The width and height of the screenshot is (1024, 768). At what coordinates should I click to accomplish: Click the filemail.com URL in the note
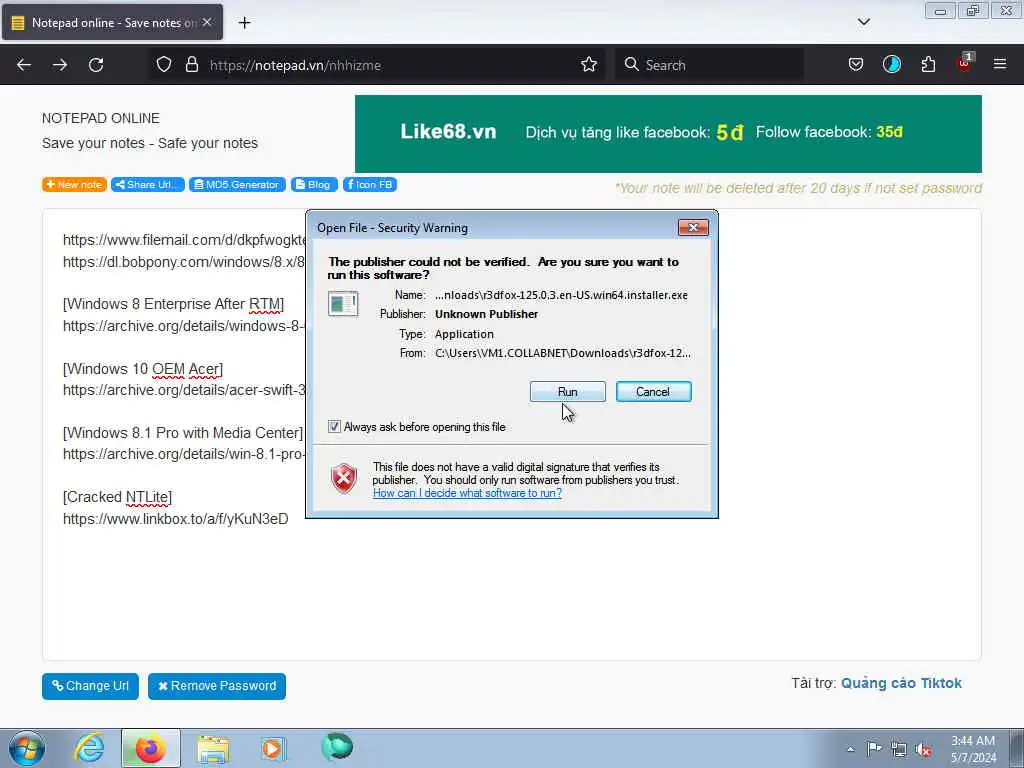coord(184,240)
